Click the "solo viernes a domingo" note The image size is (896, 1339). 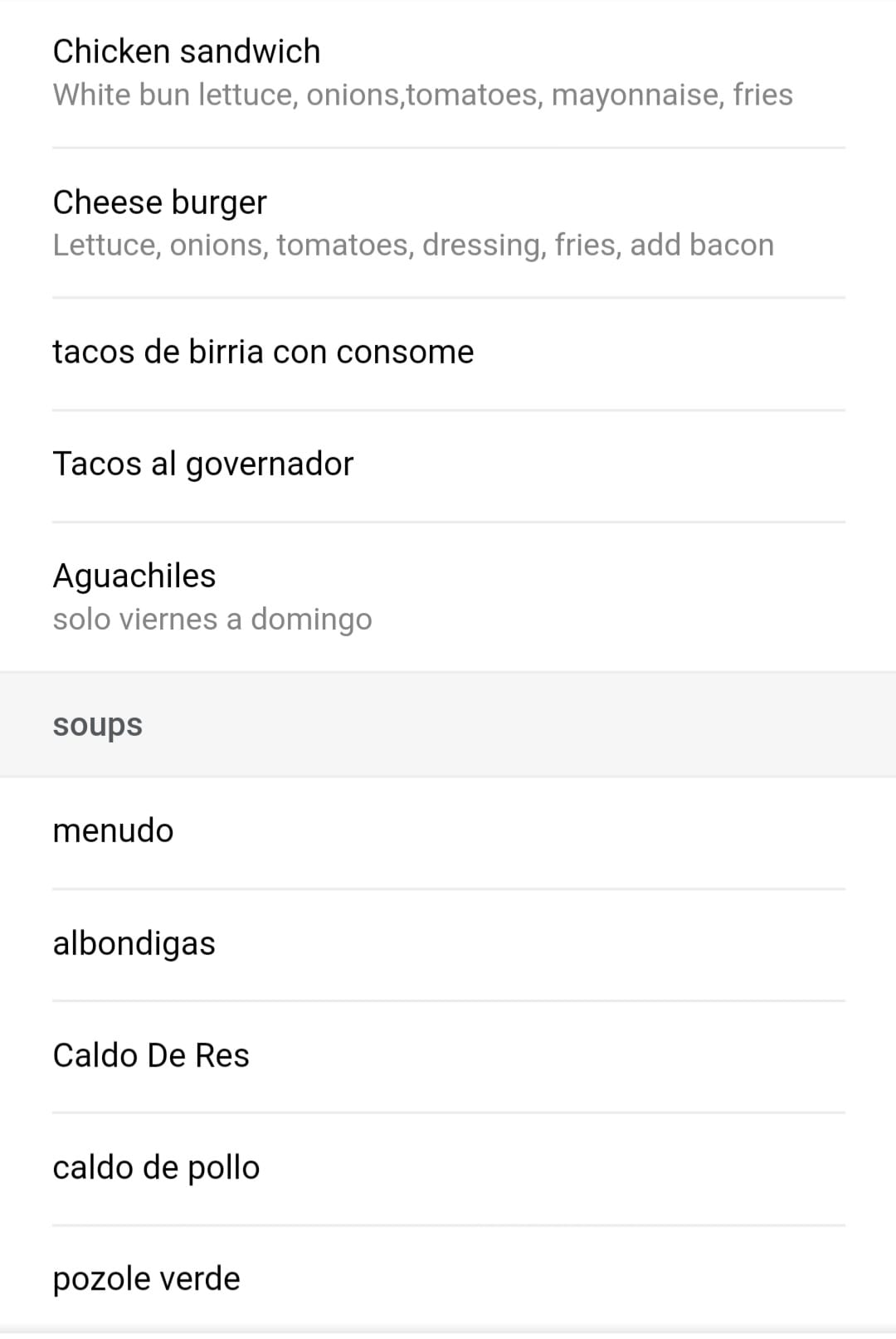point(212,620)
